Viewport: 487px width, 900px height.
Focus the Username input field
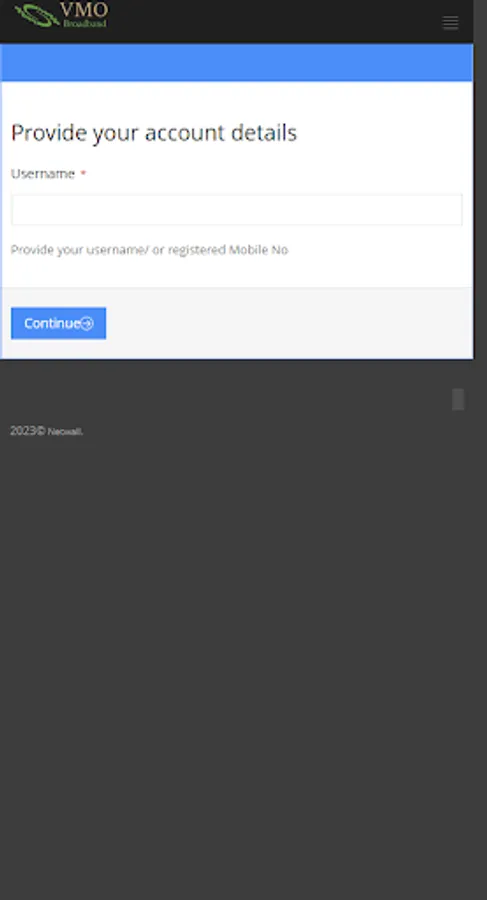(237, 210)
